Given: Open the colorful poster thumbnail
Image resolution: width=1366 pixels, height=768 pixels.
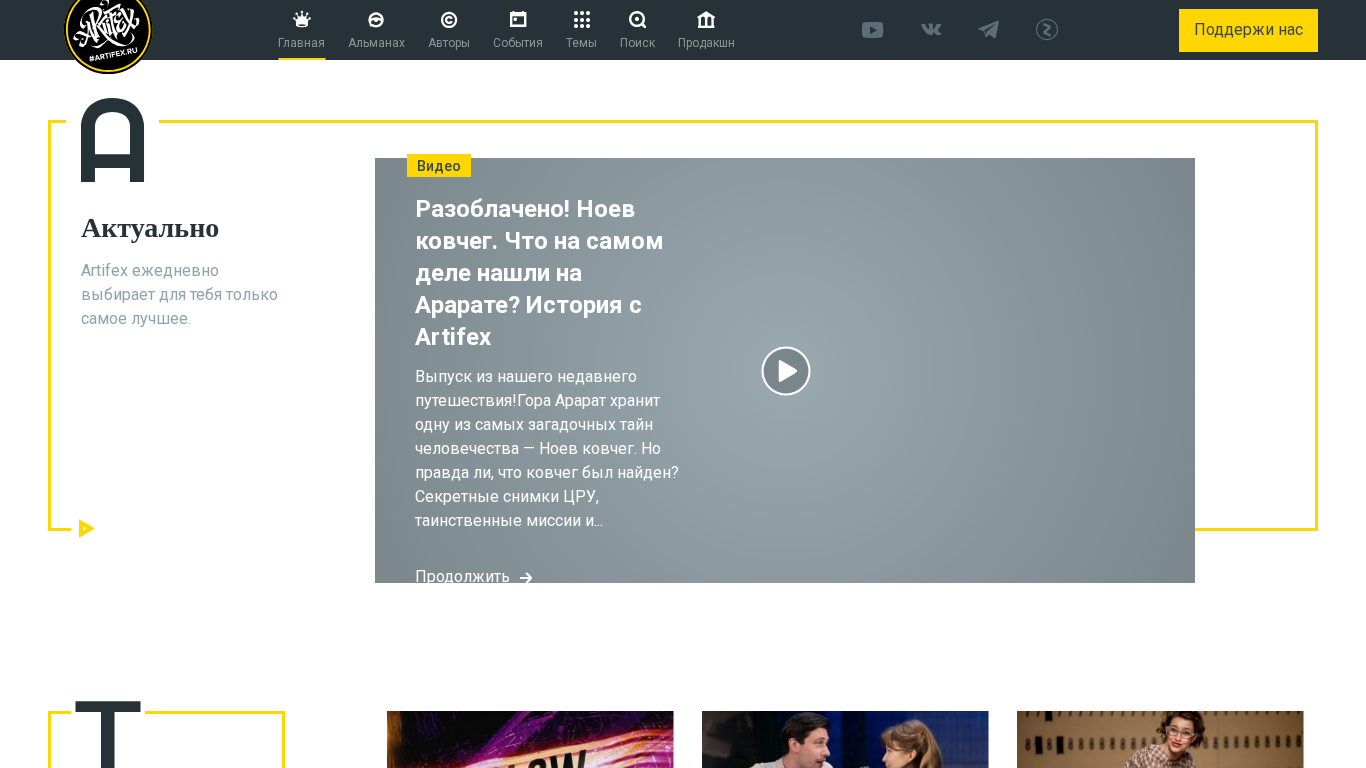Looking at the screenshot, I should (x=530, y=739).
